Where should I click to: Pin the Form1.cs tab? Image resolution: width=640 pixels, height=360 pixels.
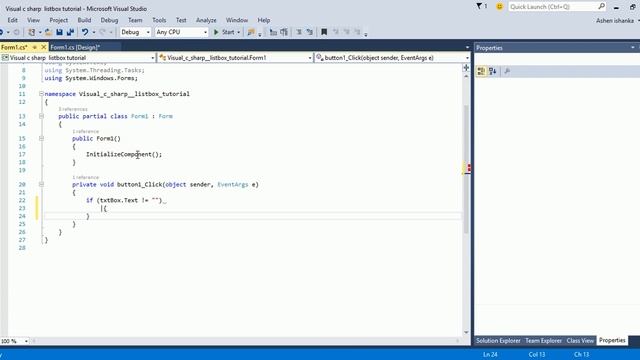click(35, 47)
